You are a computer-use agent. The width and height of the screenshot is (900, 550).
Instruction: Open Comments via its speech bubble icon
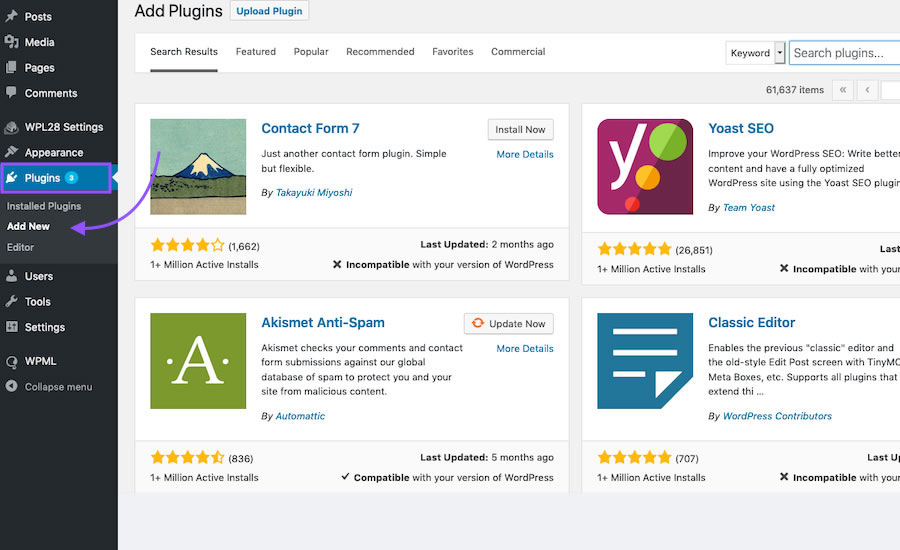(x=11, y=92)
